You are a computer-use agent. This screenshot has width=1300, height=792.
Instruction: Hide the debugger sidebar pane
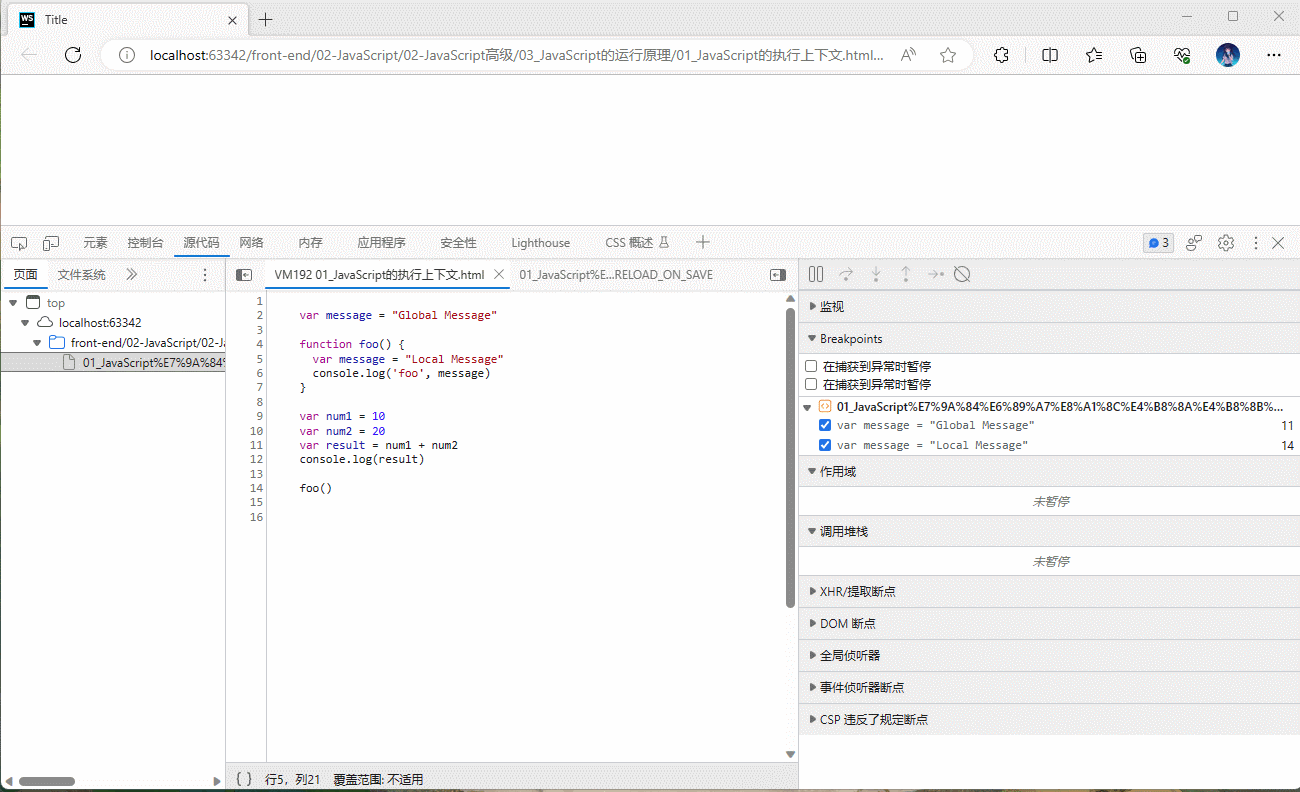[x=778, y=275]
